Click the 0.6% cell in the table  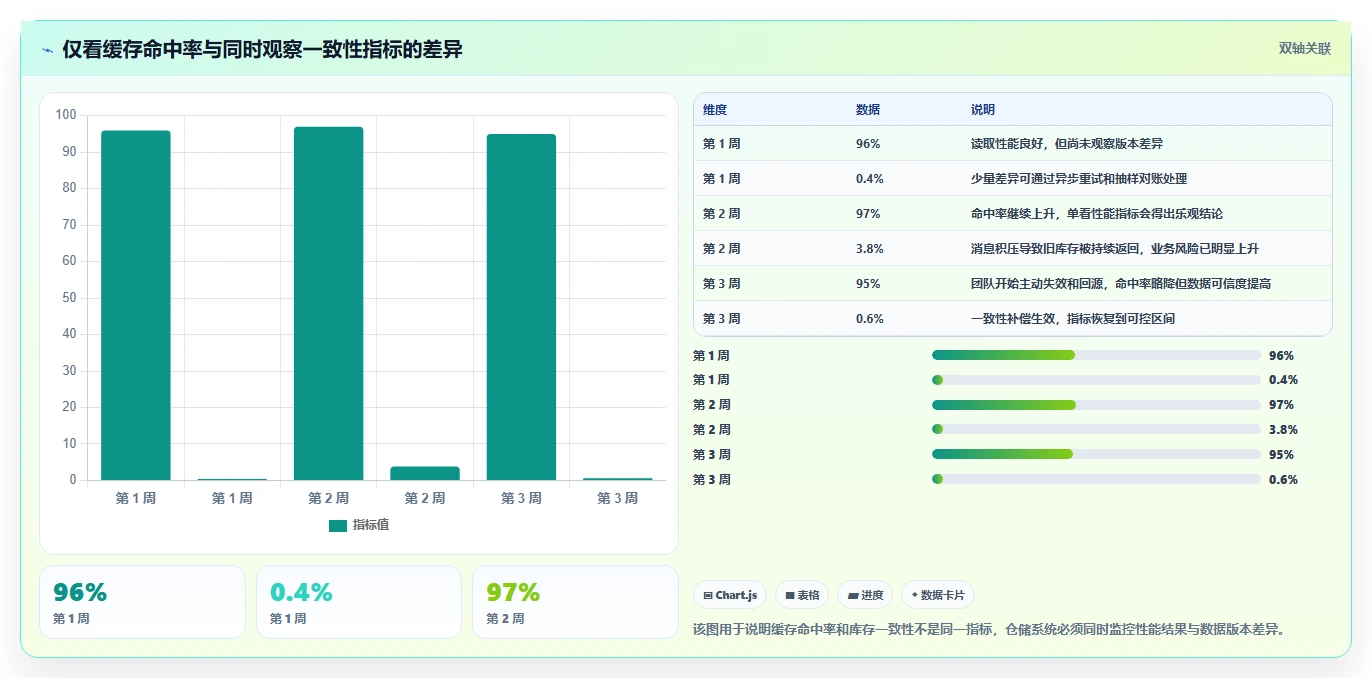point(870,319)
